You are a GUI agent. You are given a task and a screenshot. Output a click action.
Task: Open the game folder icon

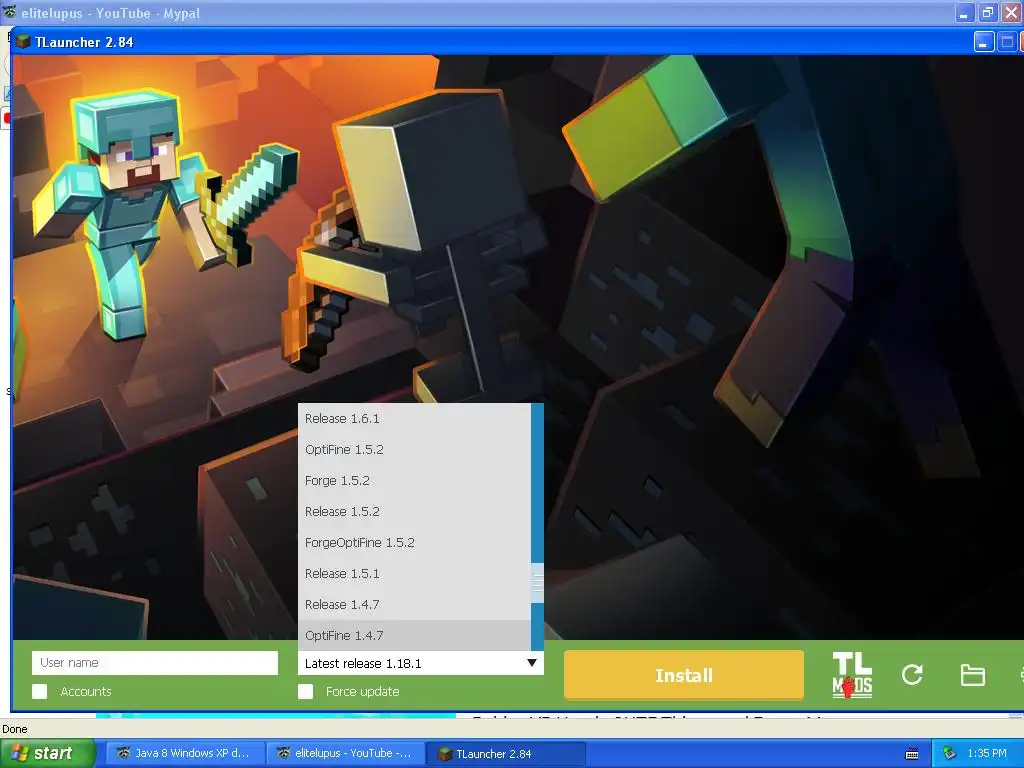point(972,675)
